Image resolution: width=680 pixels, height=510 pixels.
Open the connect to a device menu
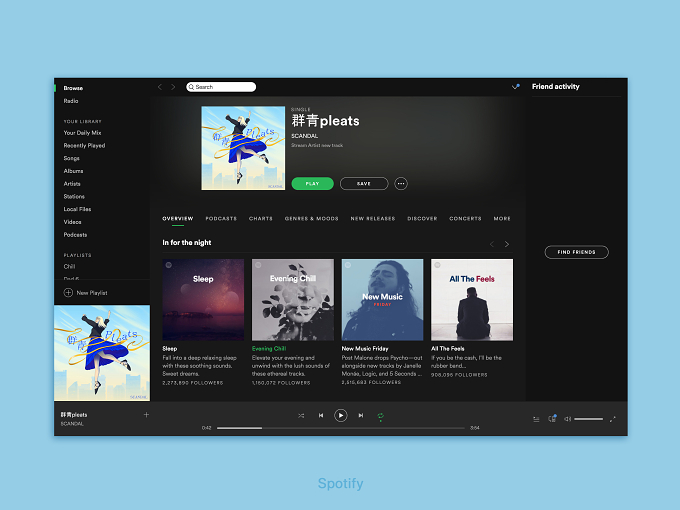pyautogui.click(x=552, y=418)
